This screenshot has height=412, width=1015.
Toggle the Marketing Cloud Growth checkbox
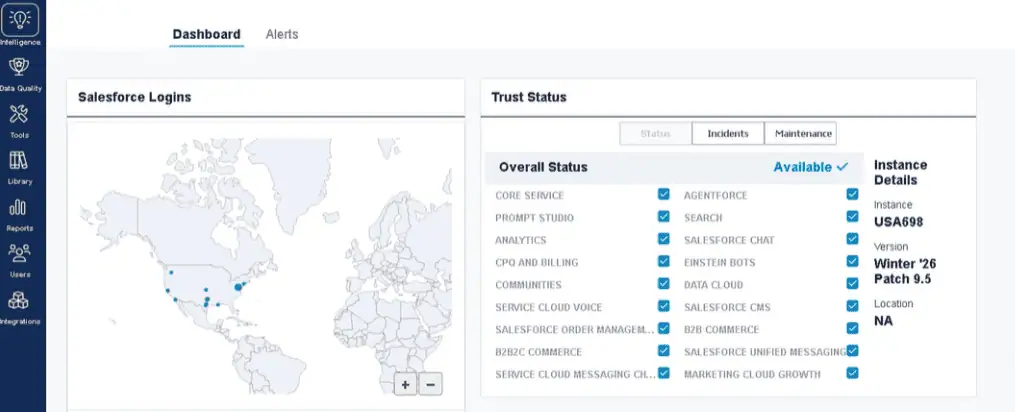(x=853, y=373)
